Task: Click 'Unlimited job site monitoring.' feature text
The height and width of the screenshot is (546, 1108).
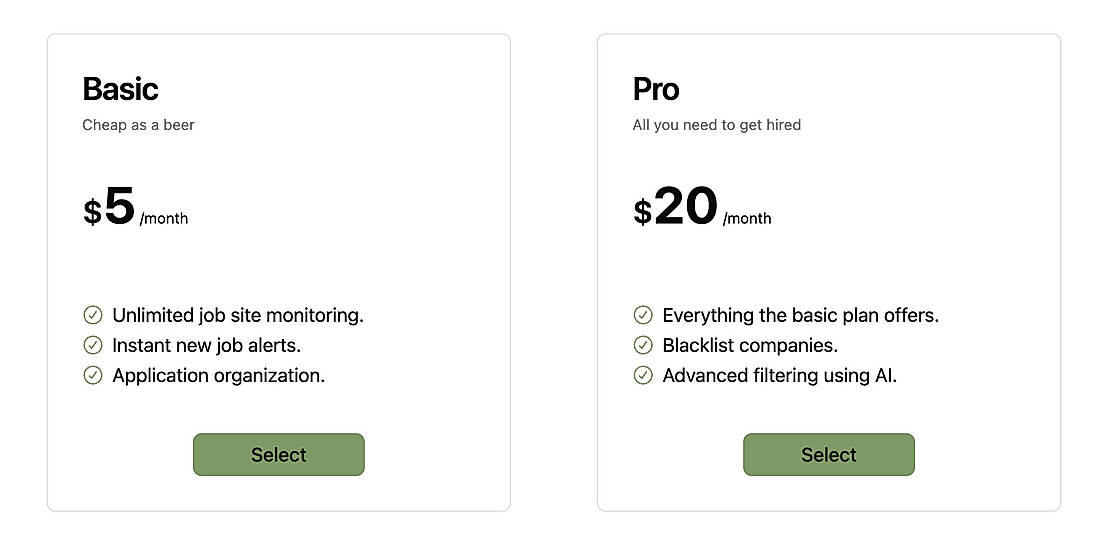Action: click(238, 315)
